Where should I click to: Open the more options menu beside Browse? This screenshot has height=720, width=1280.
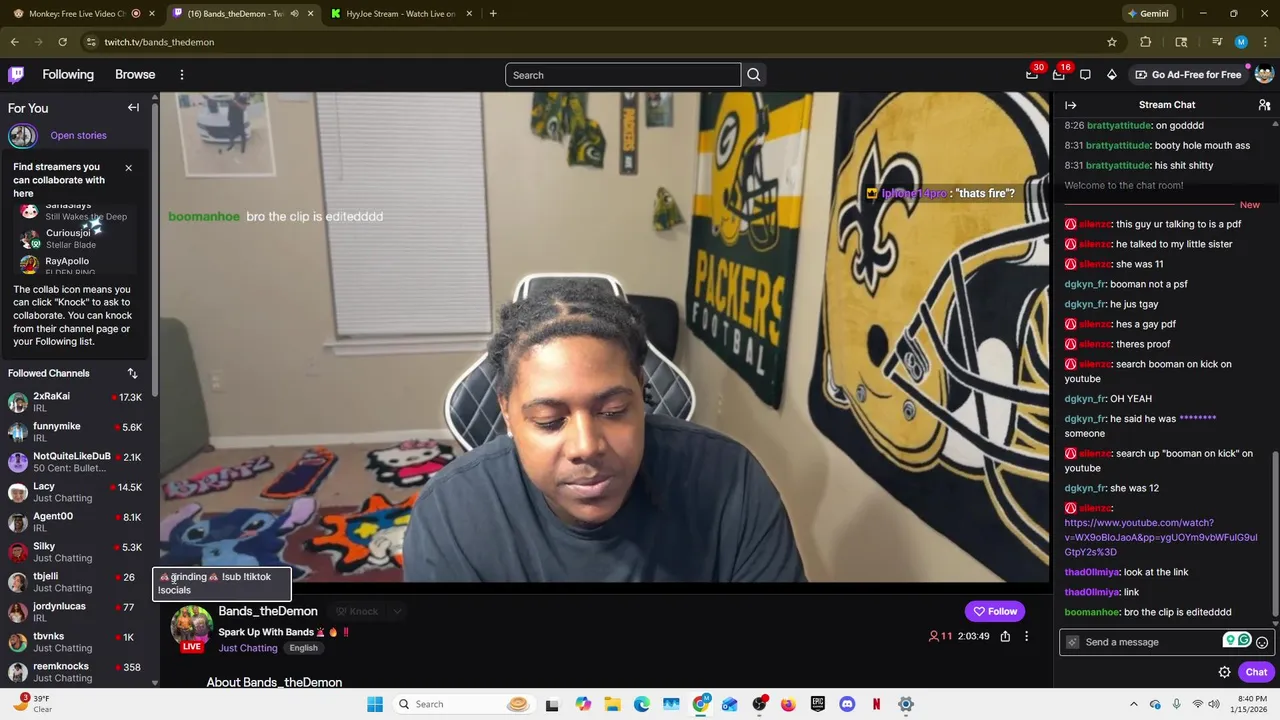coord(181,75)
